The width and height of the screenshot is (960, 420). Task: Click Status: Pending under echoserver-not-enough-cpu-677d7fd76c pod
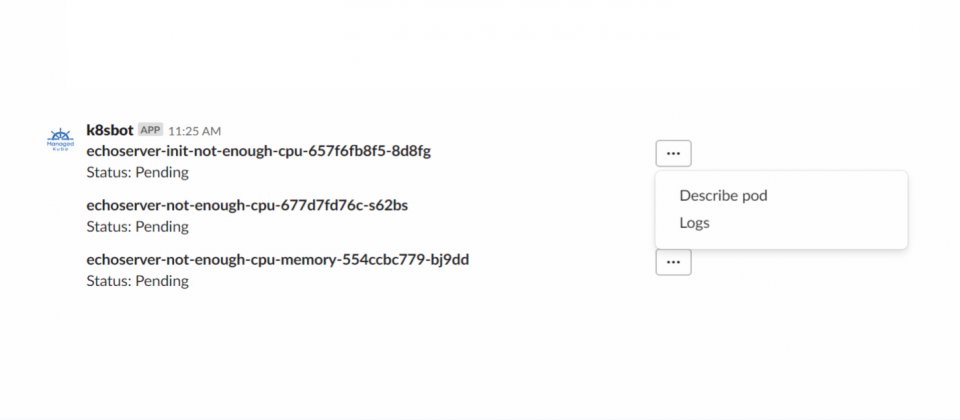click(137, 227)
